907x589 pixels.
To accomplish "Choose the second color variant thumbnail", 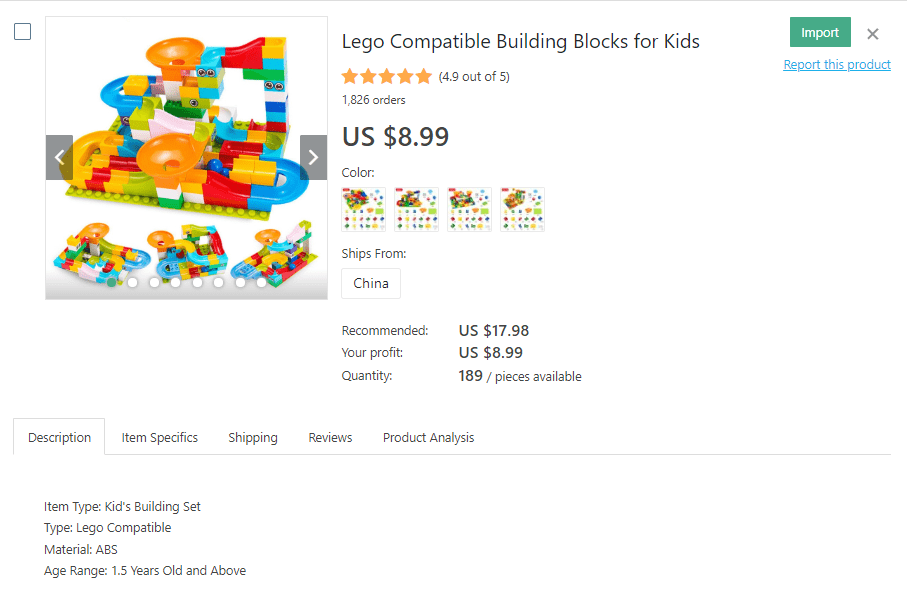I will [x=416, y=210].
